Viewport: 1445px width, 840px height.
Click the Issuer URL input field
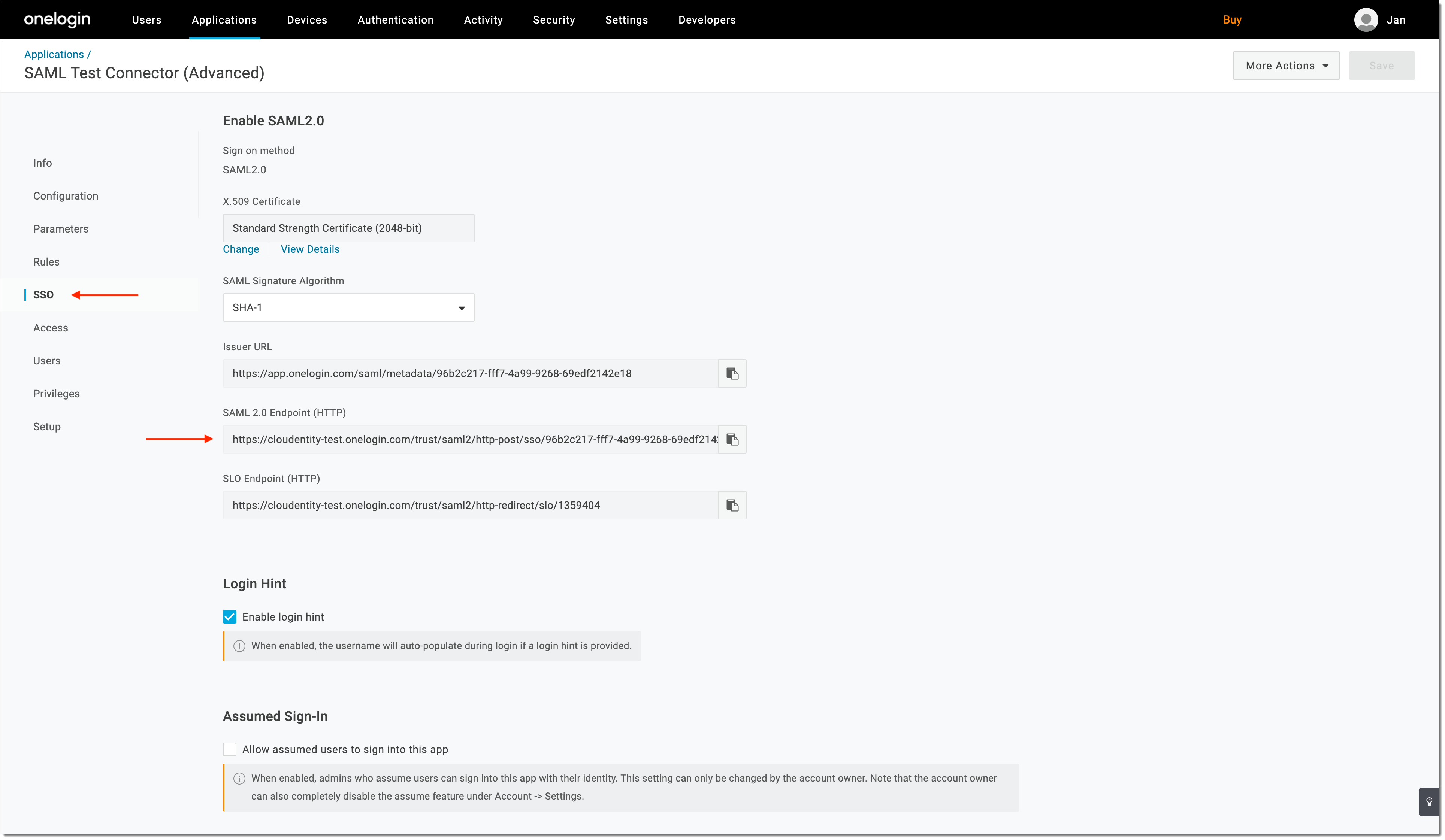(470, 373)
